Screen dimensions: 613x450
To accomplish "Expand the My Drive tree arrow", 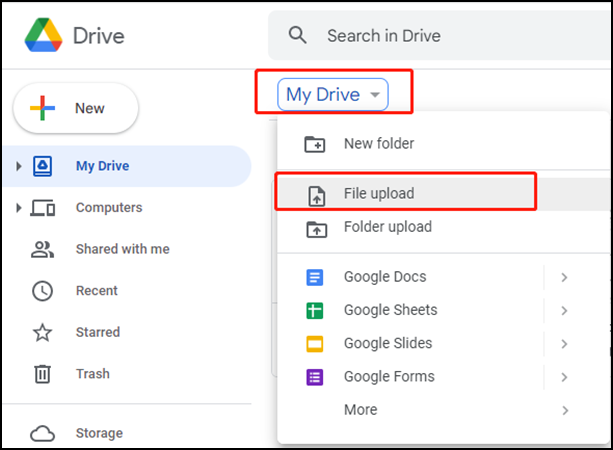I will 18,166.
